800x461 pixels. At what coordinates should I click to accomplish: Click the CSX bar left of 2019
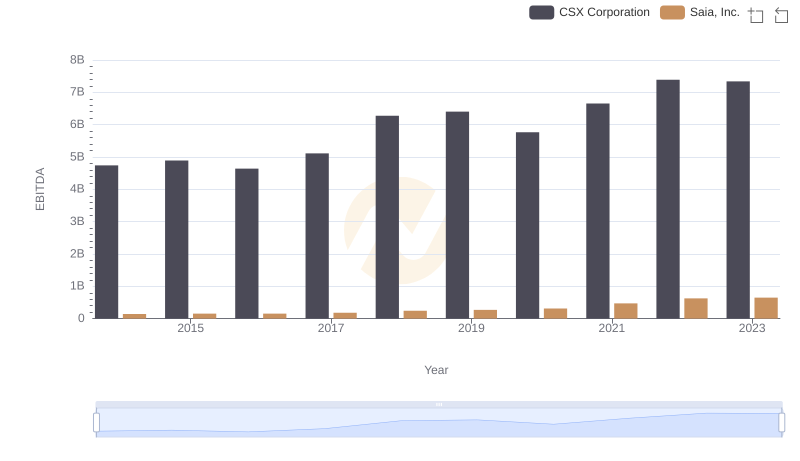(457, 215)
